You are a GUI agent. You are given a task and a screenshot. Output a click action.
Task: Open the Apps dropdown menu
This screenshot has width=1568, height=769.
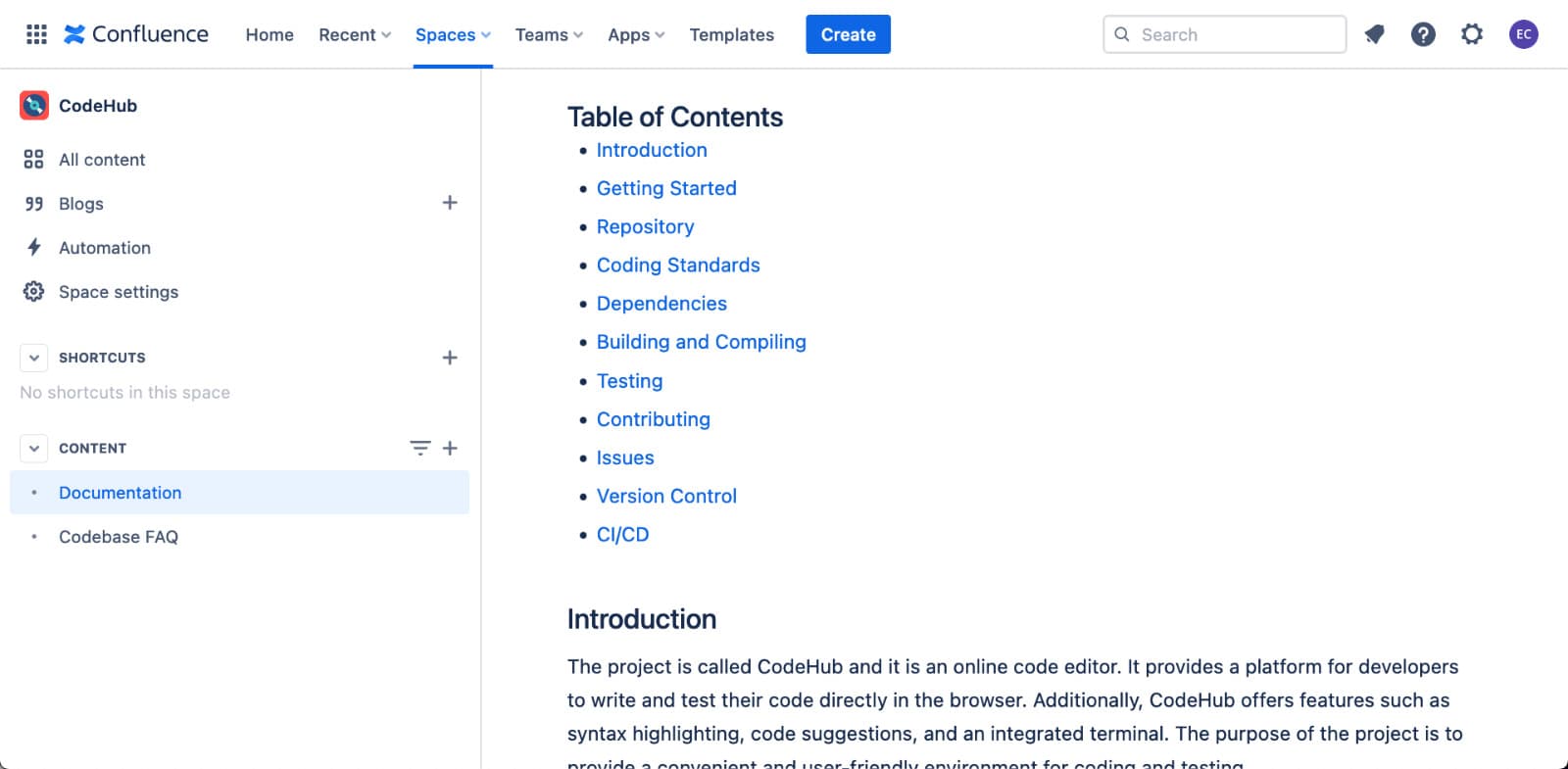(635, 34)
